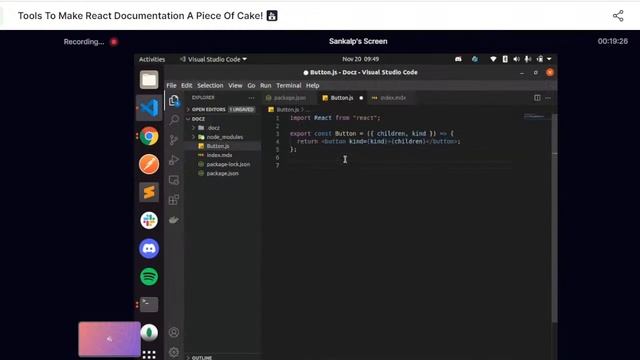This screenshot has height=360, width=640.
Task: Open Spotify from the dock
Action: (149, 277)
